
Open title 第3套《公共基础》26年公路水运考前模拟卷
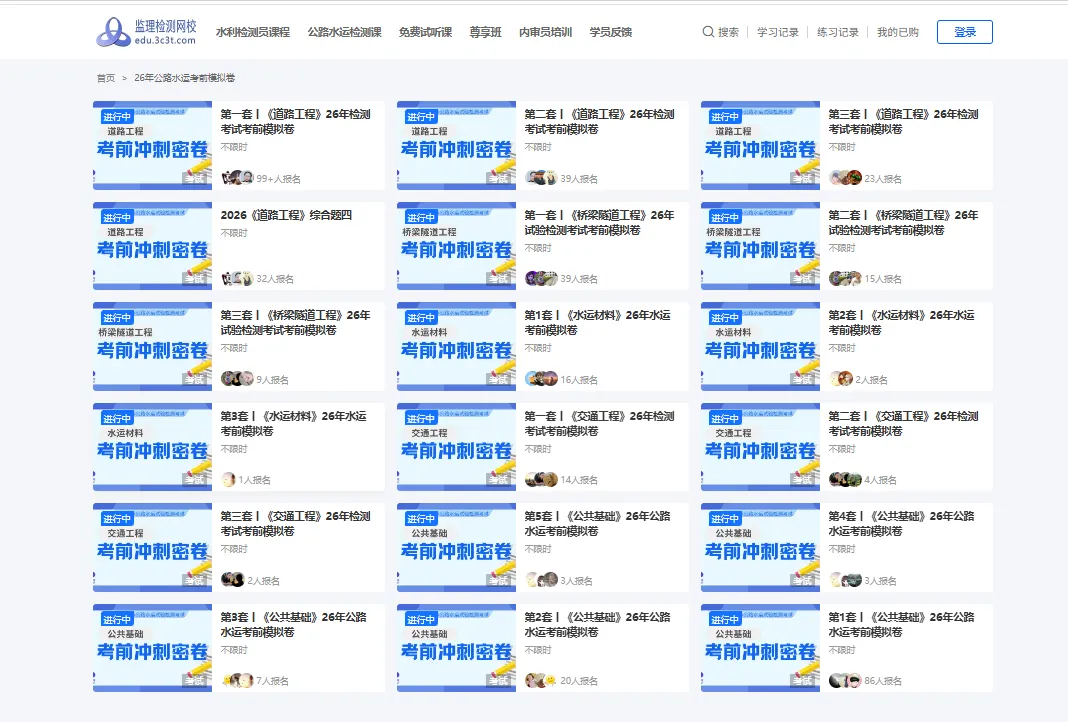294,625
